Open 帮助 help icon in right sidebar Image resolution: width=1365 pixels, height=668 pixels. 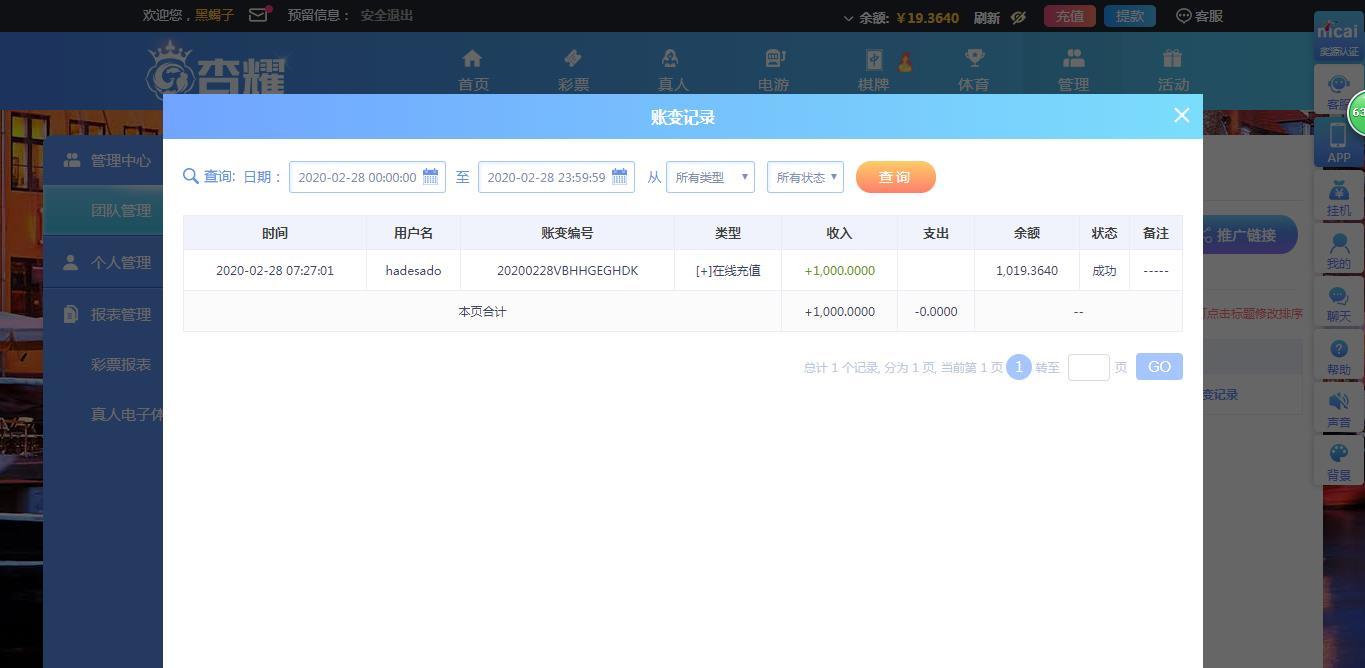click(1338, 356)
